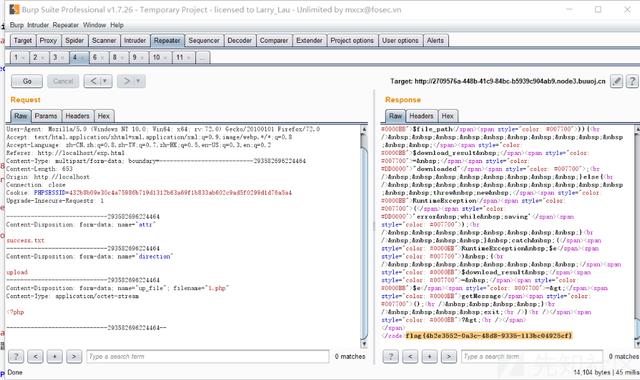This screenshot has height=380, width=640.
Task: Switch to the Target tool tab
Action: click(x=22, y=40)
